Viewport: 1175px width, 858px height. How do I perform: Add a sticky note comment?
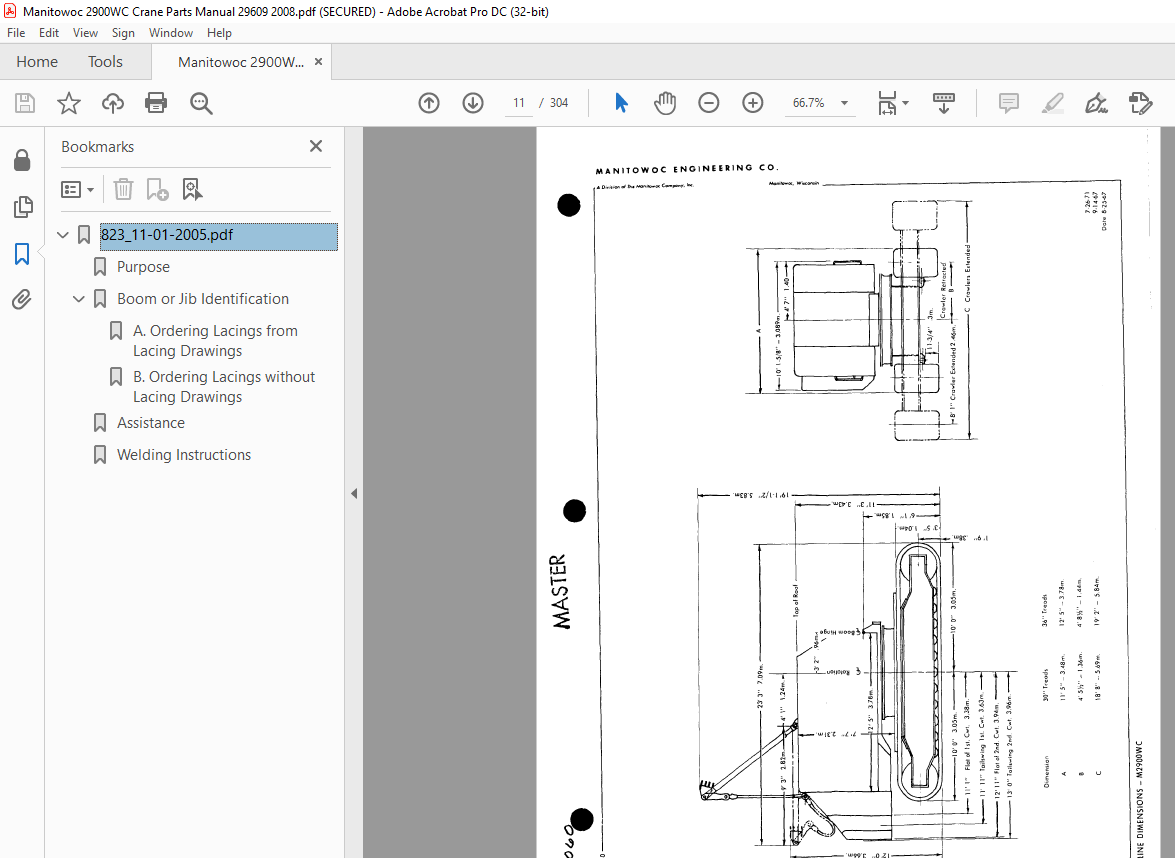point(1009,103)
